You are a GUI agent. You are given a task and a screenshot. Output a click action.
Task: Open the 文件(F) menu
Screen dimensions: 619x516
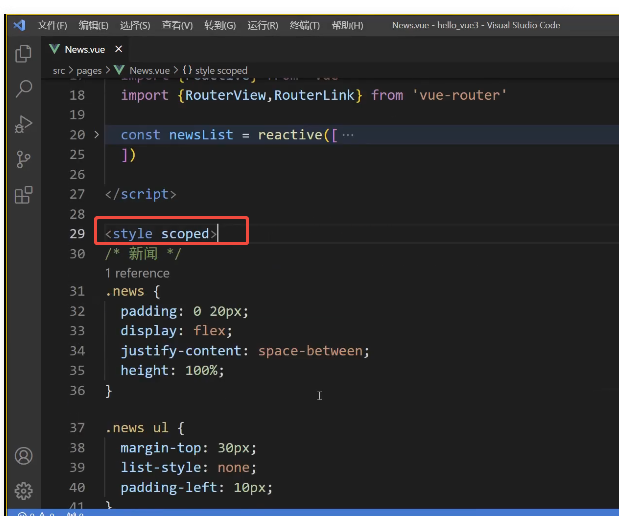click(53, 26)
